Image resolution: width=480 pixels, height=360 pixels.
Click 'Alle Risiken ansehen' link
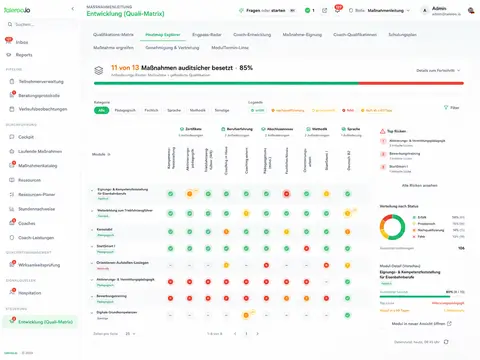pyautogui.click(x=420, y=185)
